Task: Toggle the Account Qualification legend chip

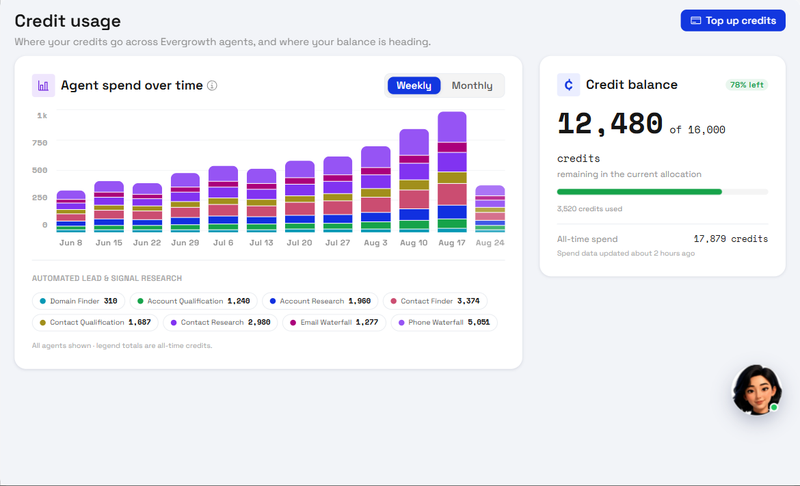Action: (193, 301)
